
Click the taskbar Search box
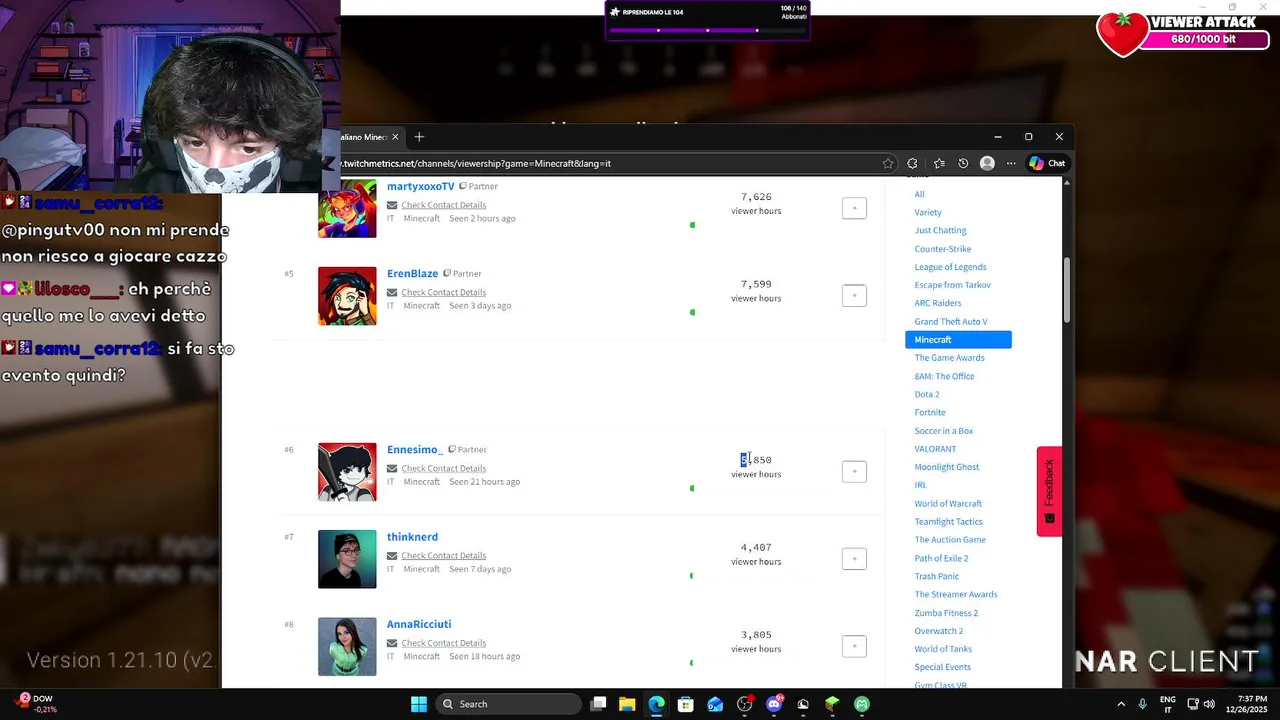click(509, 704)
